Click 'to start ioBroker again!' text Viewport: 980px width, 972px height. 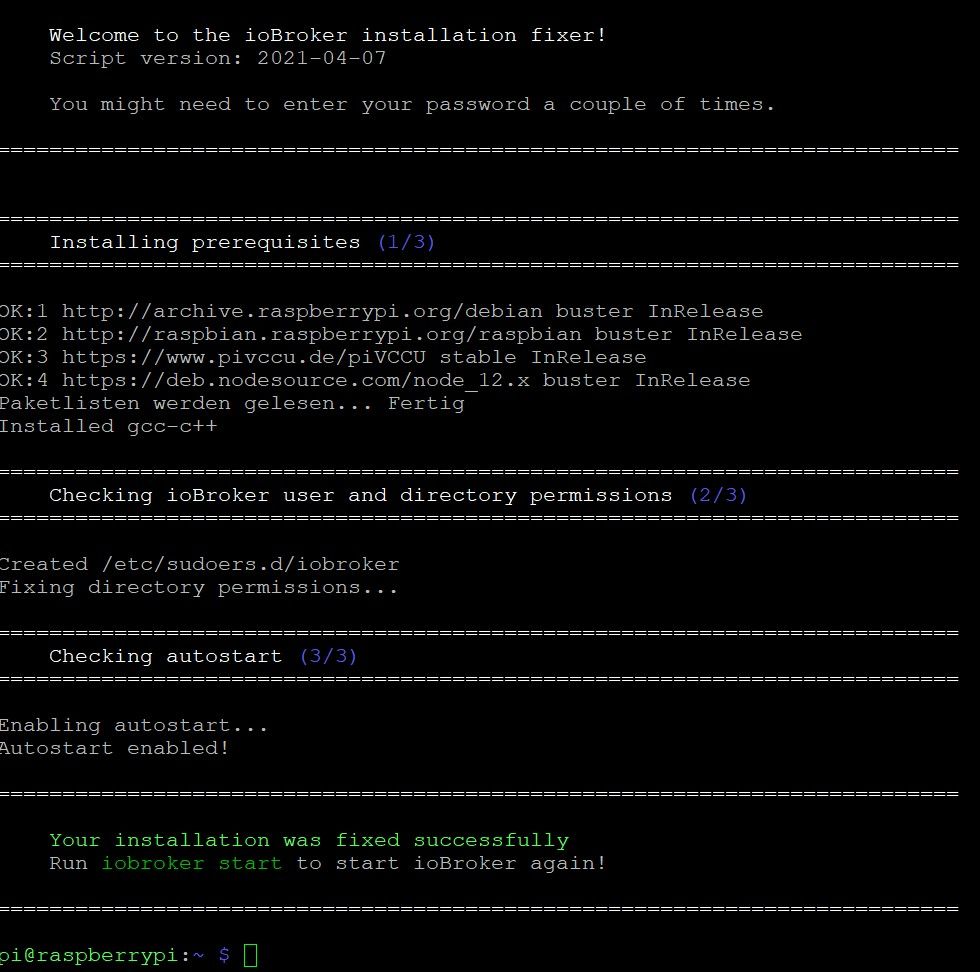click(451, 864)
